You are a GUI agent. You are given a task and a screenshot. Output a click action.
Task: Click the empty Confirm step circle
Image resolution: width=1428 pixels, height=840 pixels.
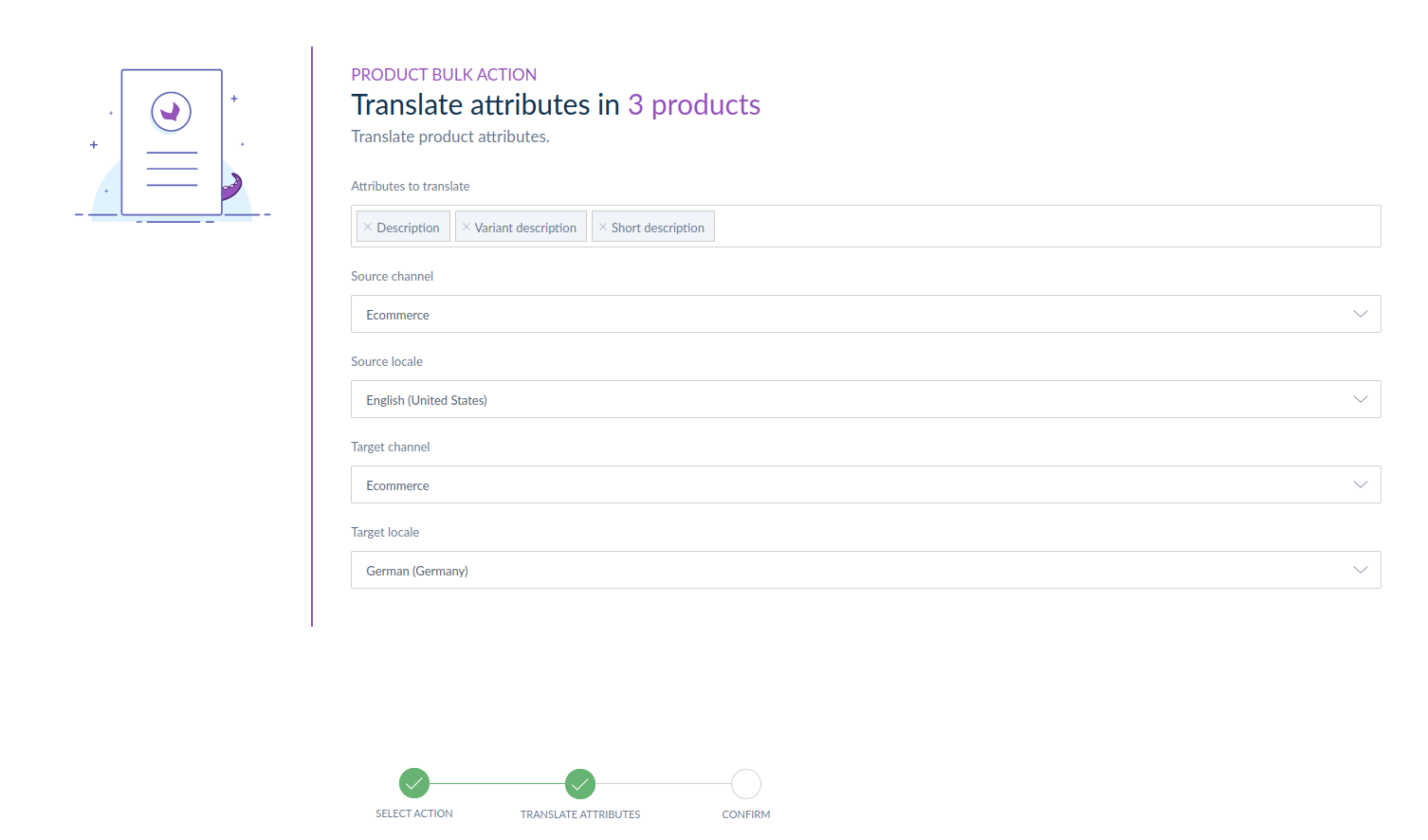(746, 784)
